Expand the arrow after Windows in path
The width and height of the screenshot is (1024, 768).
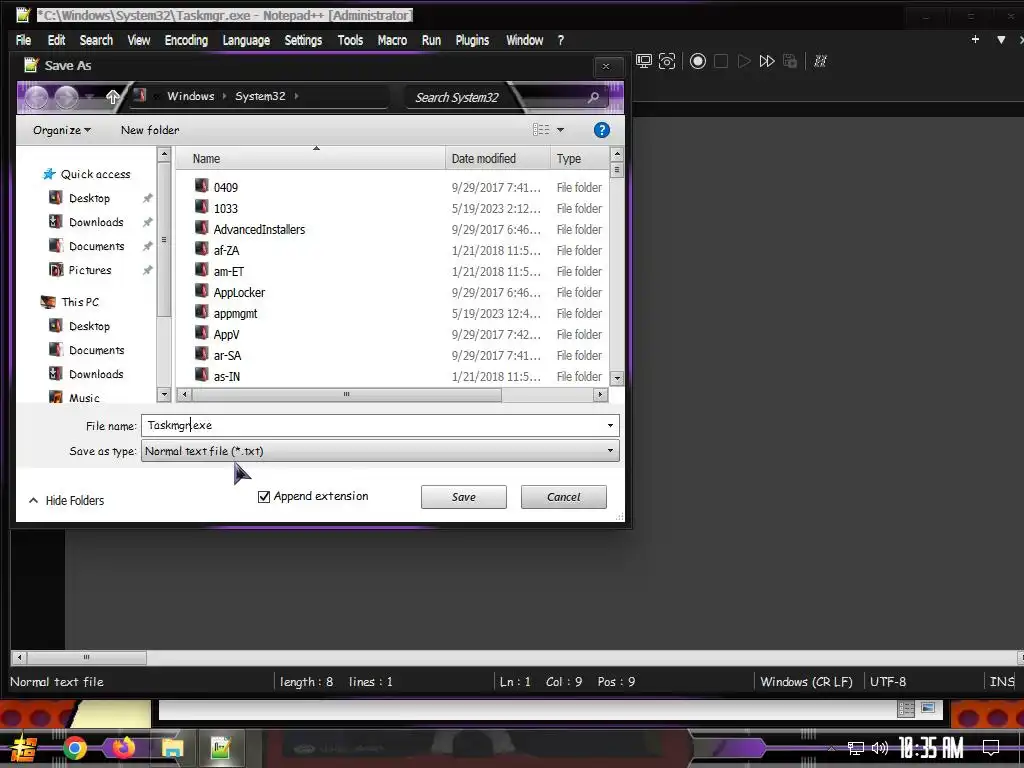pos(224,96)
